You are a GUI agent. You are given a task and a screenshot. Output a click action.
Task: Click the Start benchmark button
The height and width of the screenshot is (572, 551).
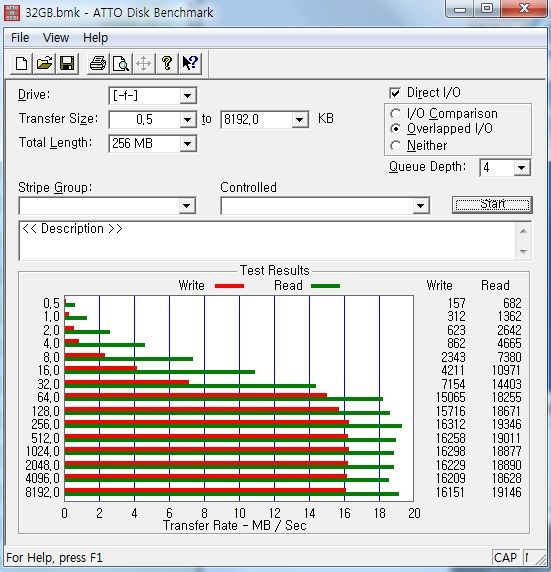[492, 205]
